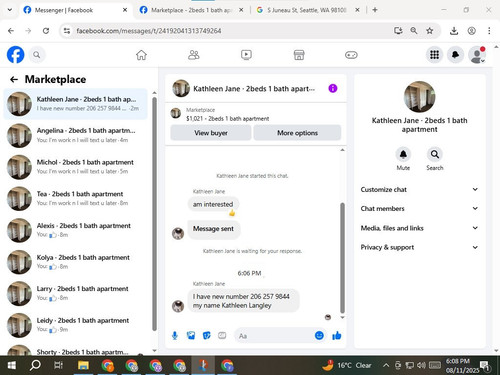This screenshot has width=500, height=375.
Task: Click the conversation list scrollbar
Action: click(154, 213)
